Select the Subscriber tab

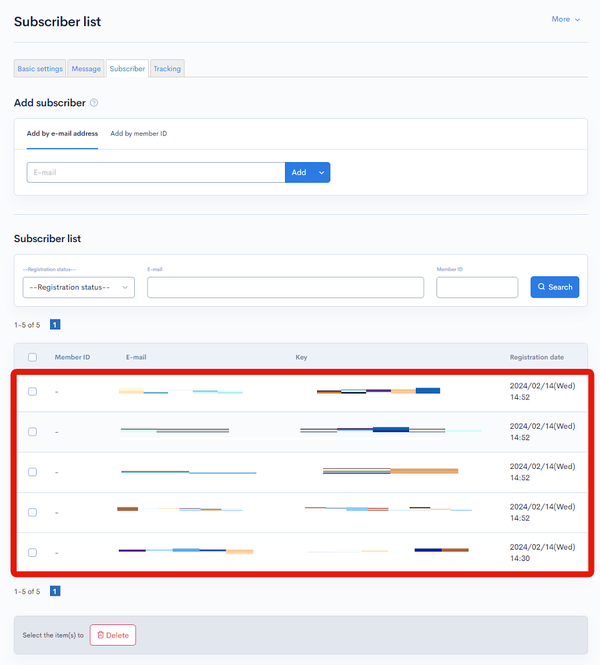tap(127, 68)
